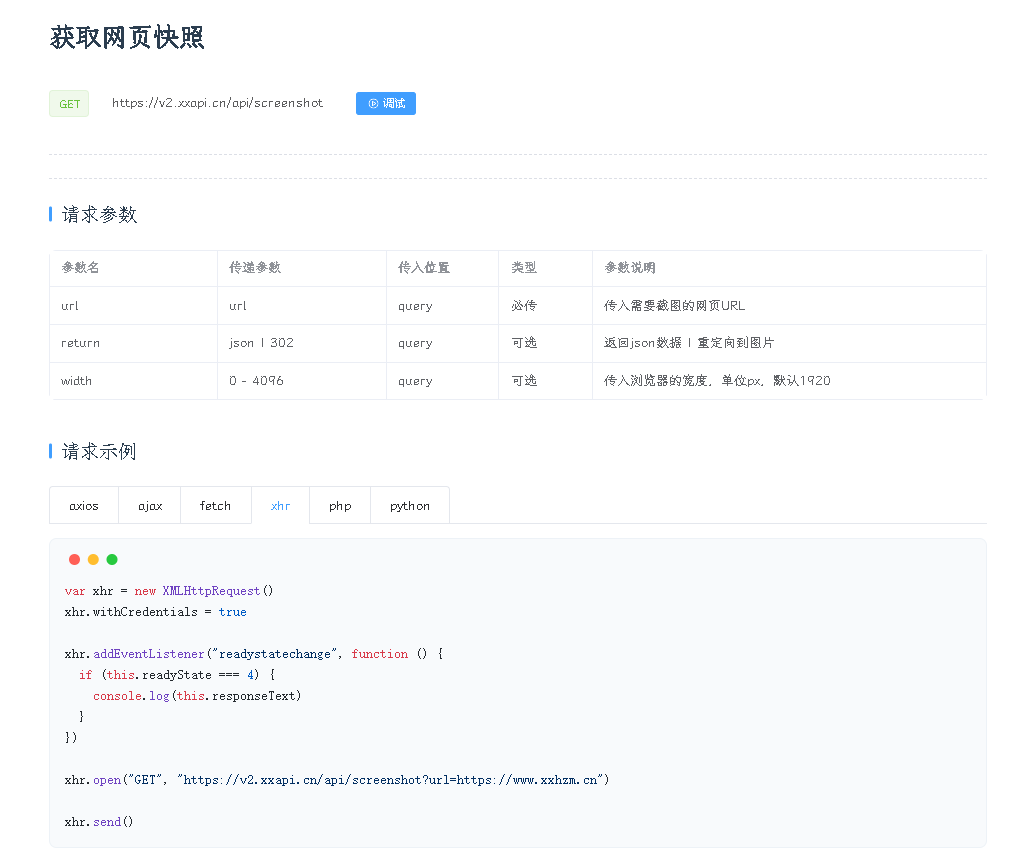
Task: Switch to the ajax example tab
Action: pyautogui.click(x=150, y=505)
